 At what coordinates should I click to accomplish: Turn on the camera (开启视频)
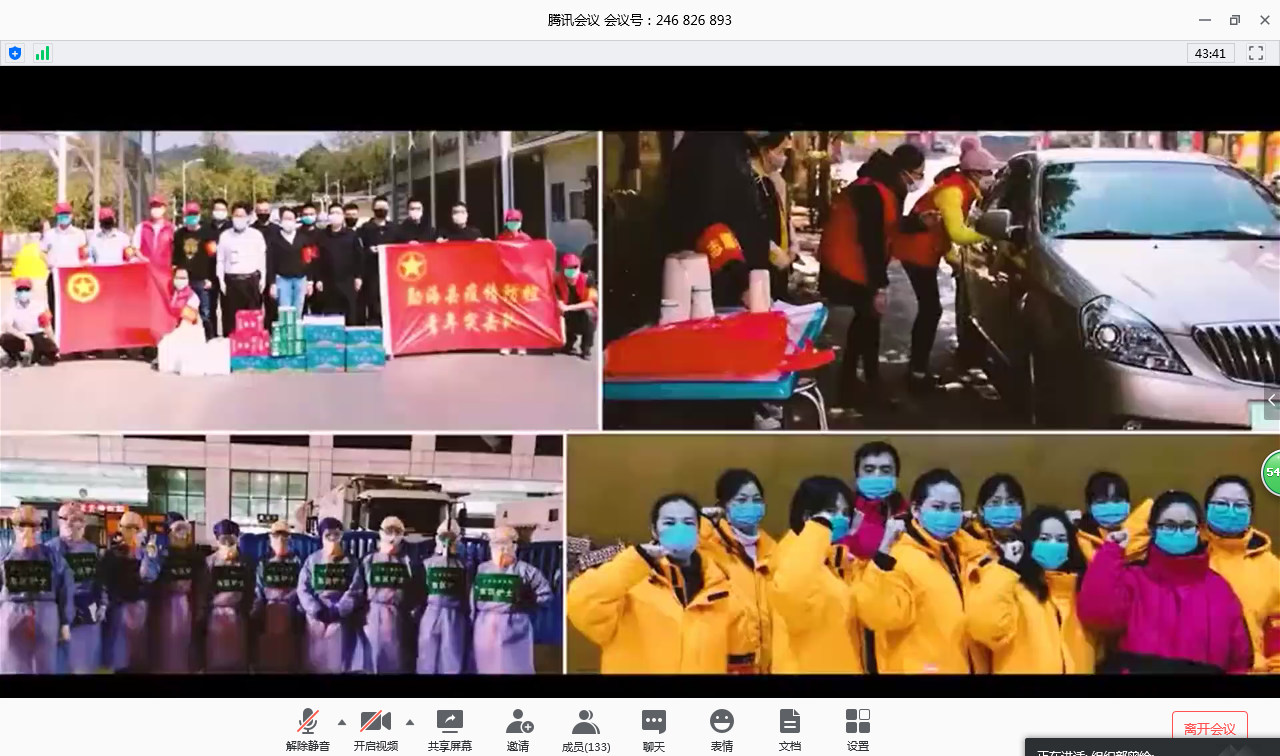[x=375, y=728]
